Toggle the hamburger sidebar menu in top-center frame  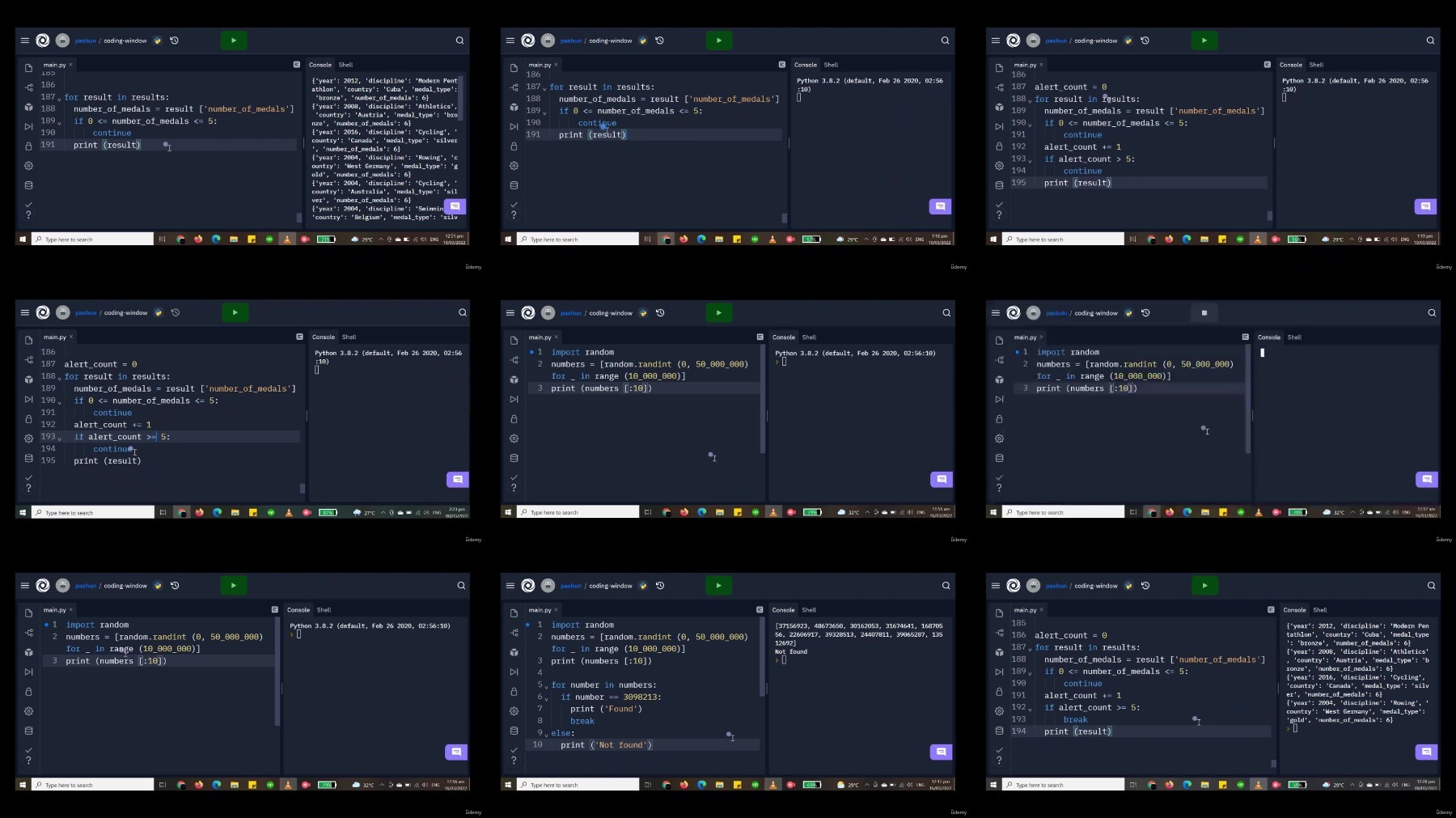tap(510, 40)
